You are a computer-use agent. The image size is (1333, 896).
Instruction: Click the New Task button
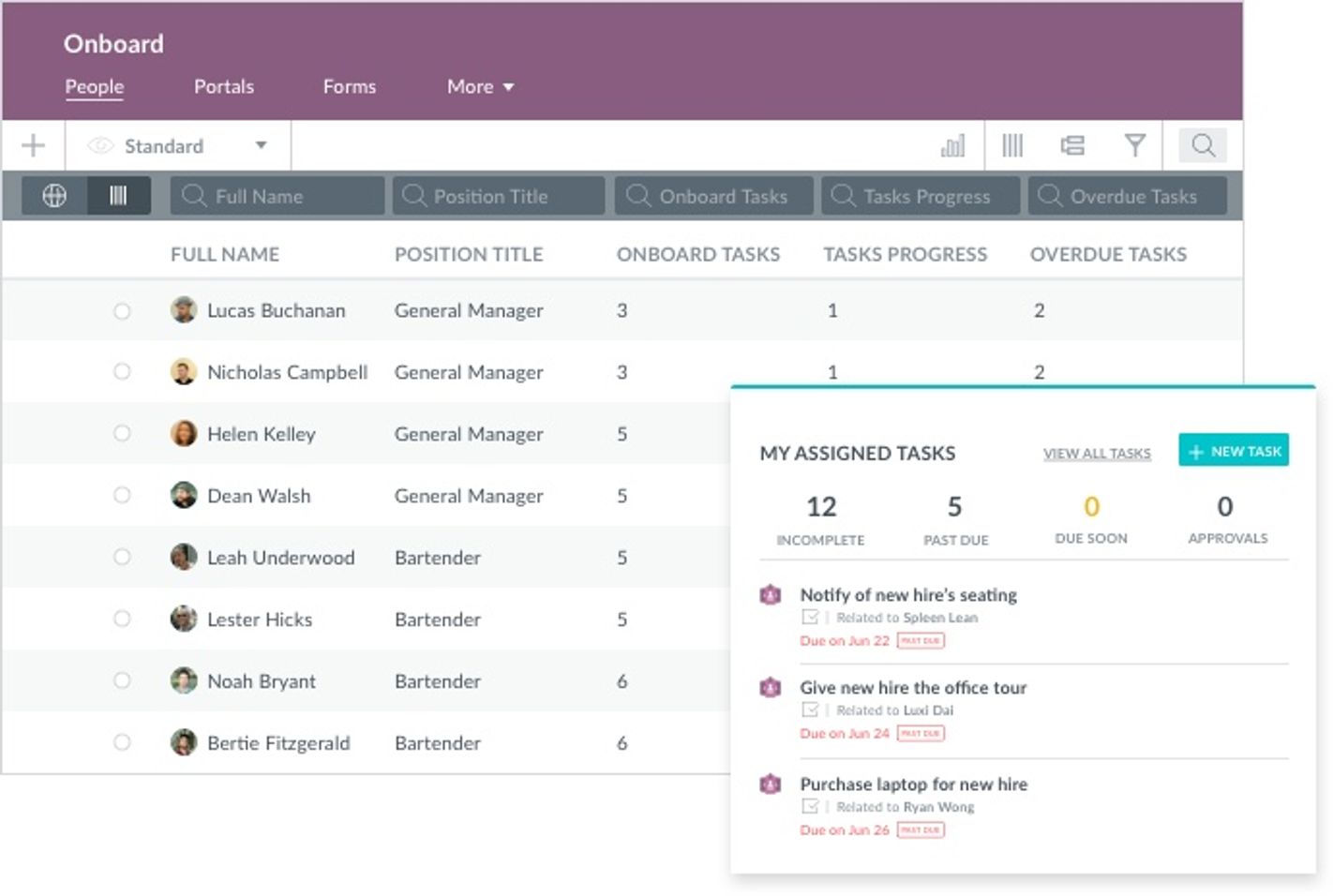point(1234,451)
